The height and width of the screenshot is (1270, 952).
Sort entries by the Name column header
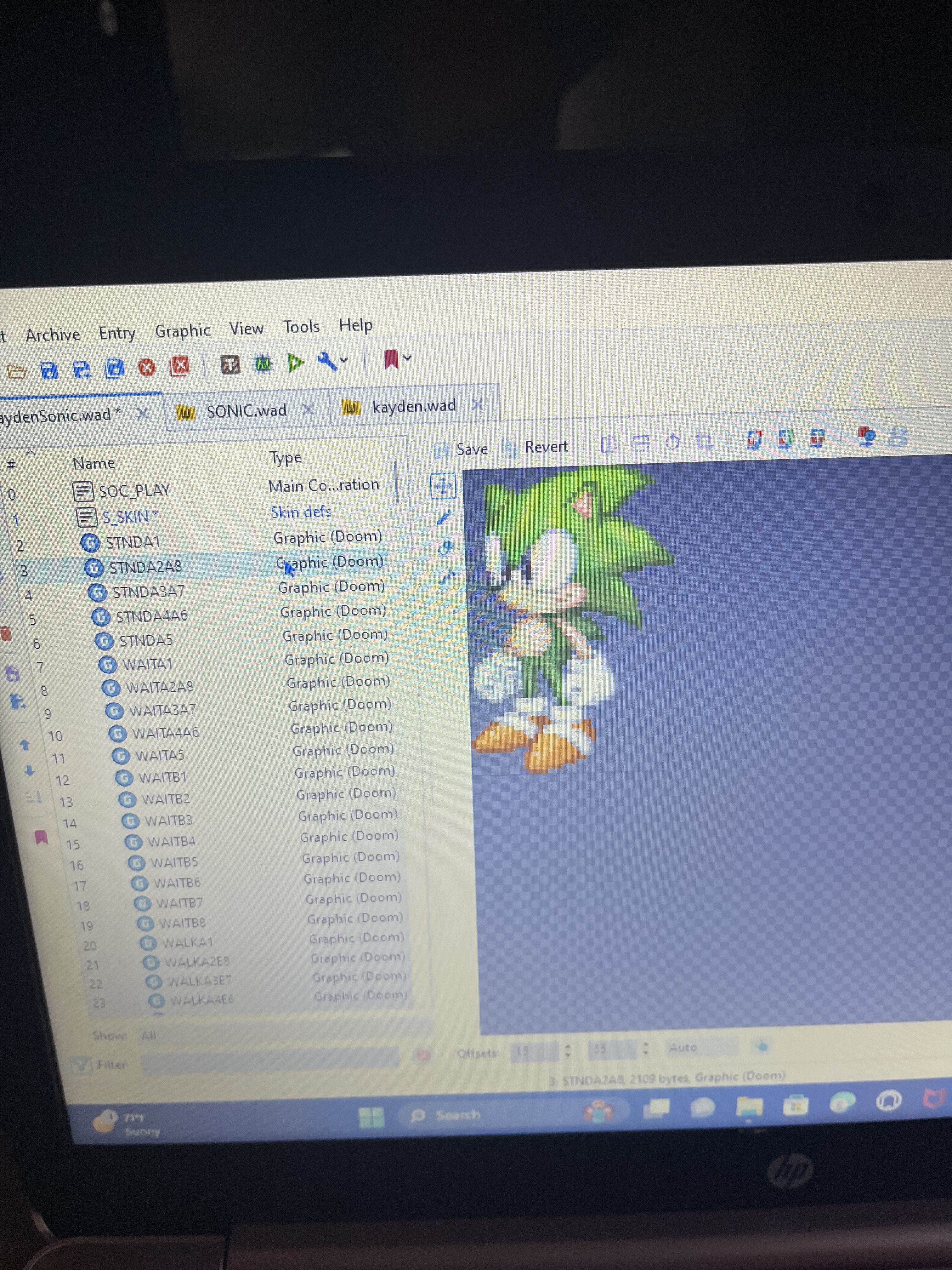(93, 463)
